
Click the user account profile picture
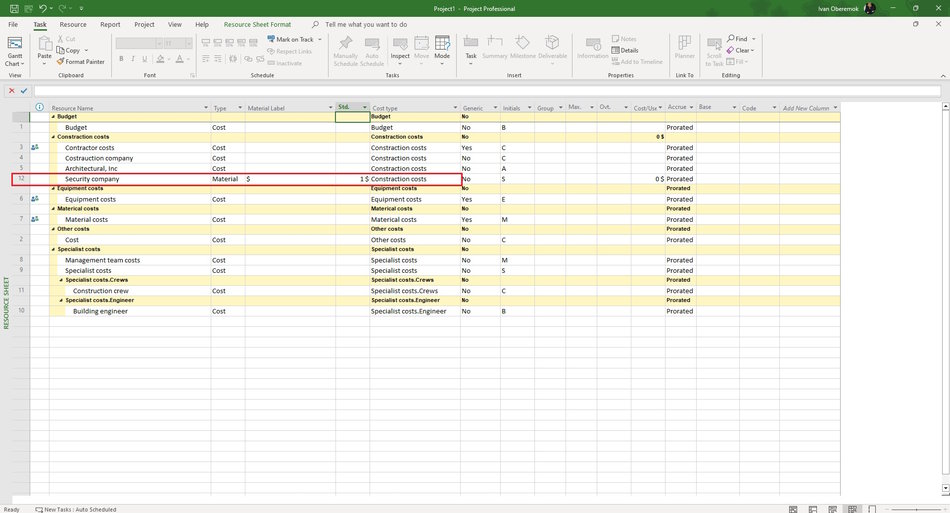point(870,8)
